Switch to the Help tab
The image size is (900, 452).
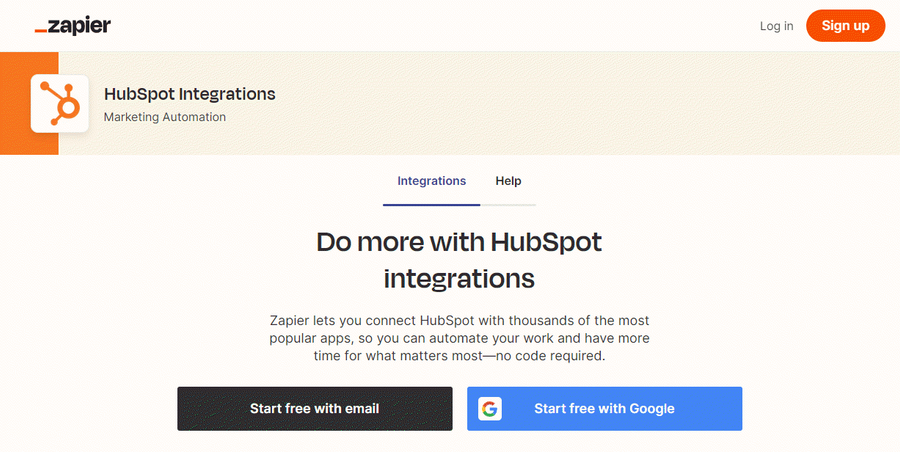coord(508,181)
